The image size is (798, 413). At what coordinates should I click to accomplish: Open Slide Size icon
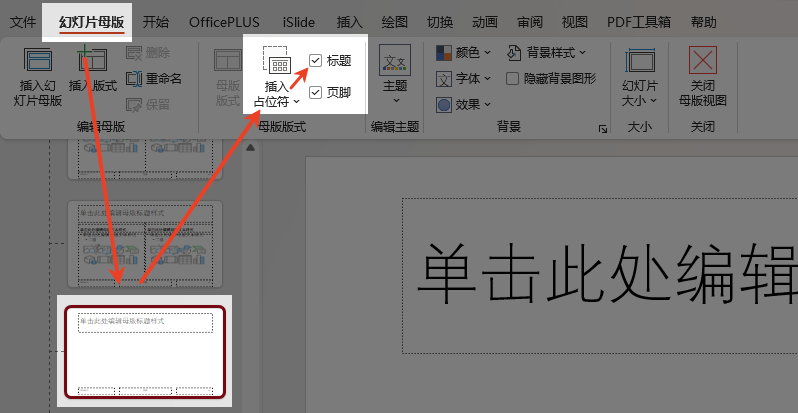tap(639, 62)
